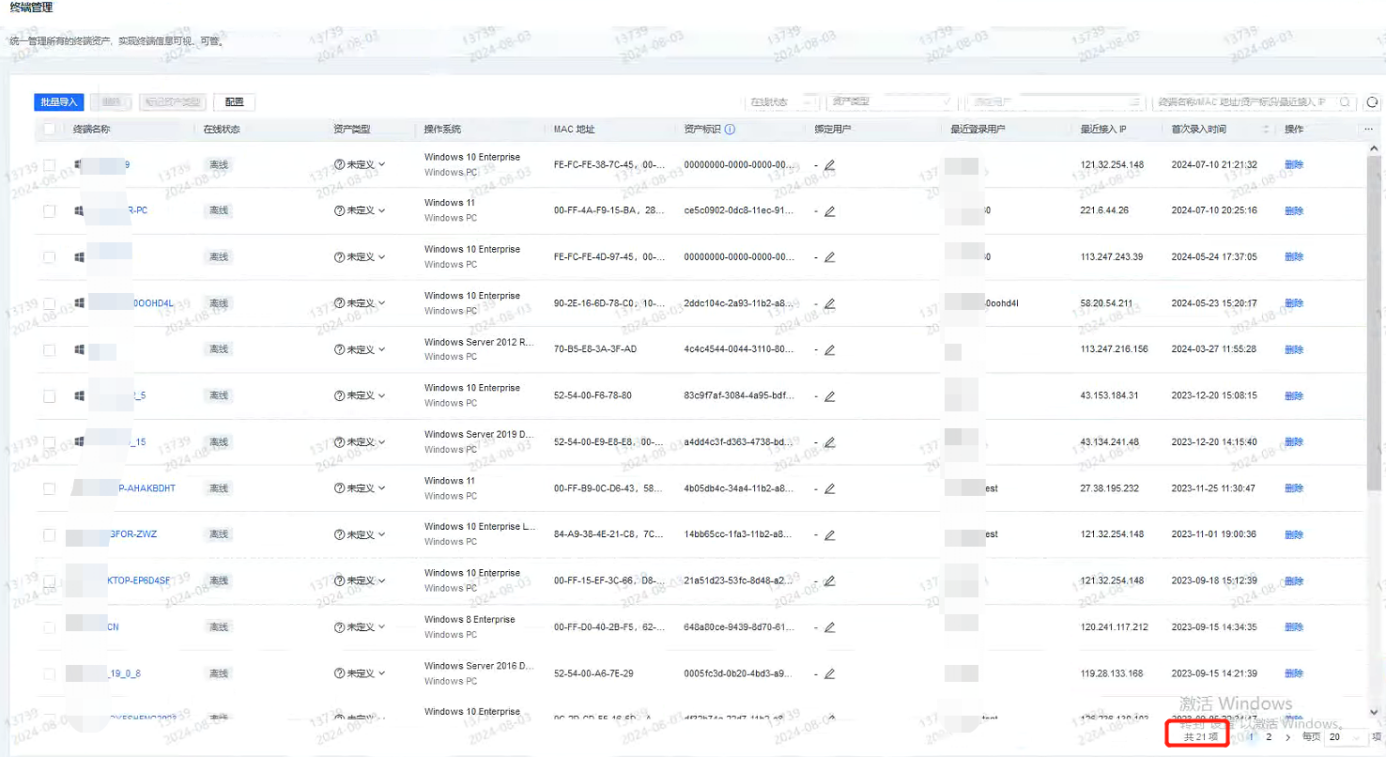Expand 未定义 dropdown in 113.247.243.39 row
Screen dimensions: 1386x757
[360, 257]
